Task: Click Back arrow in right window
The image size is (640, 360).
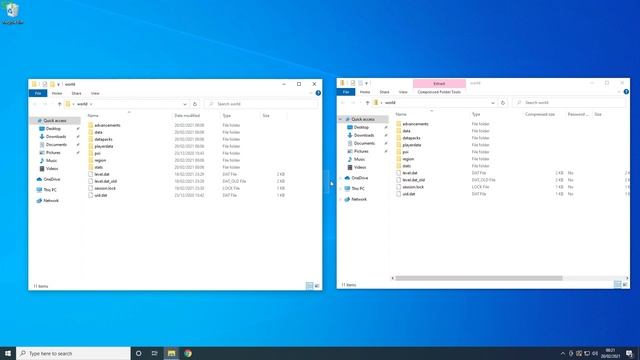Action: point(343,103)
